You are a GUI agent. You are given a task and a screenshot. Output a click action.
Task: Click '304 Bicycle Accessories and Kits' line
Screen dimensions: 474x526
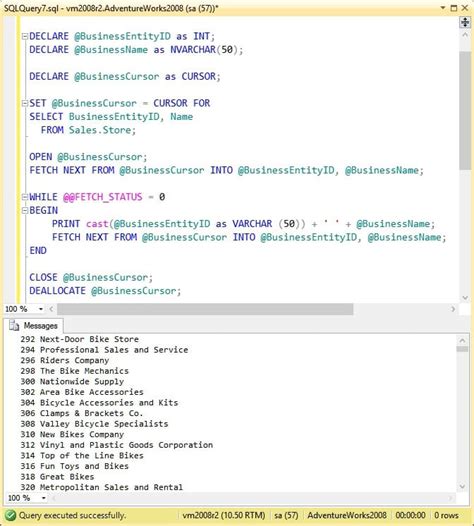point(99,403)
